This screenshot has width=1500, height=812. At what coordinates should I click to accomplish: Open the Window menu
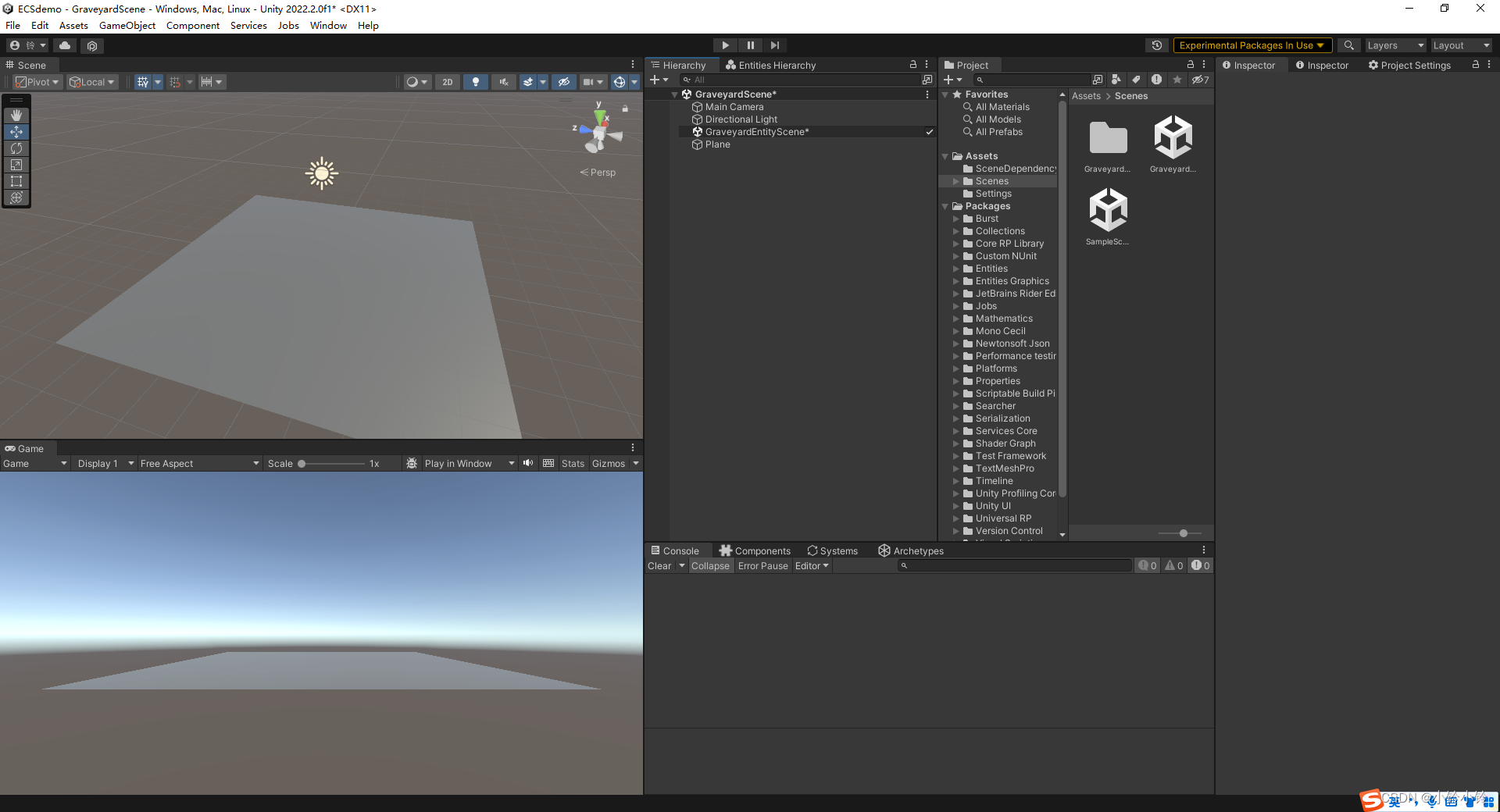click(328, 25)
